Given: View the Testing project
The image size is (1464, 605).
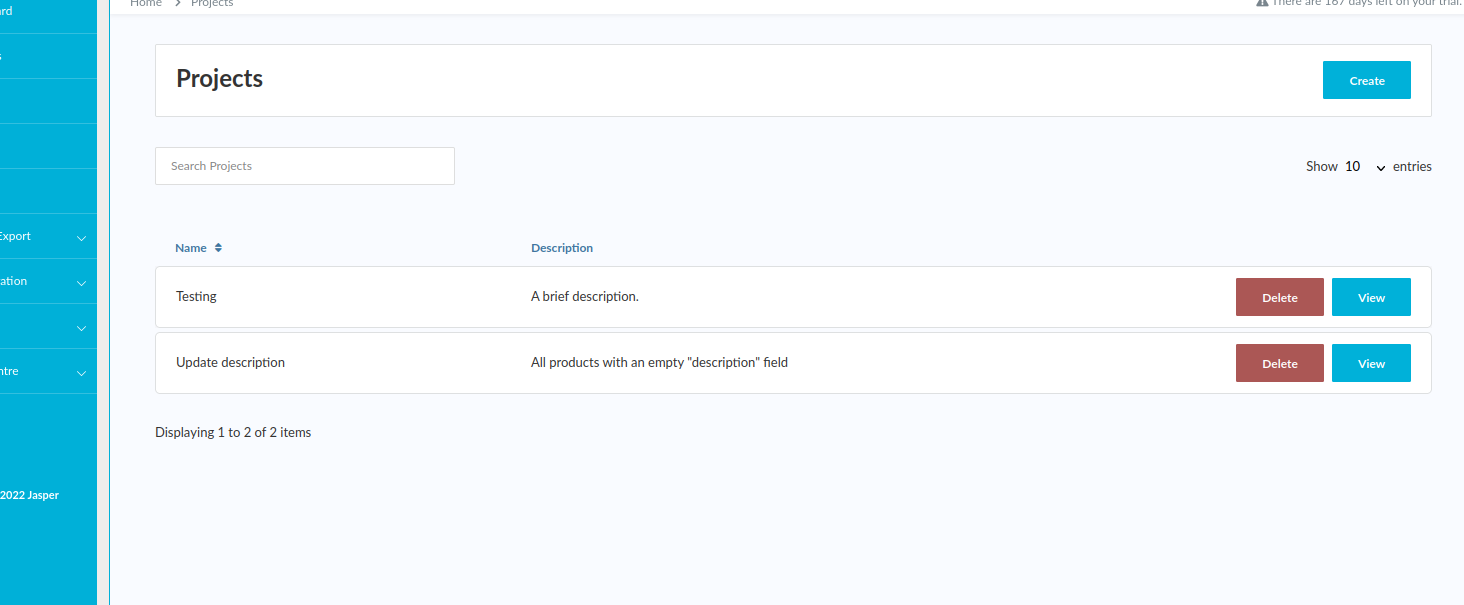Looking at the screenshot, I should pyautogui.click(x=1370, y=297).
